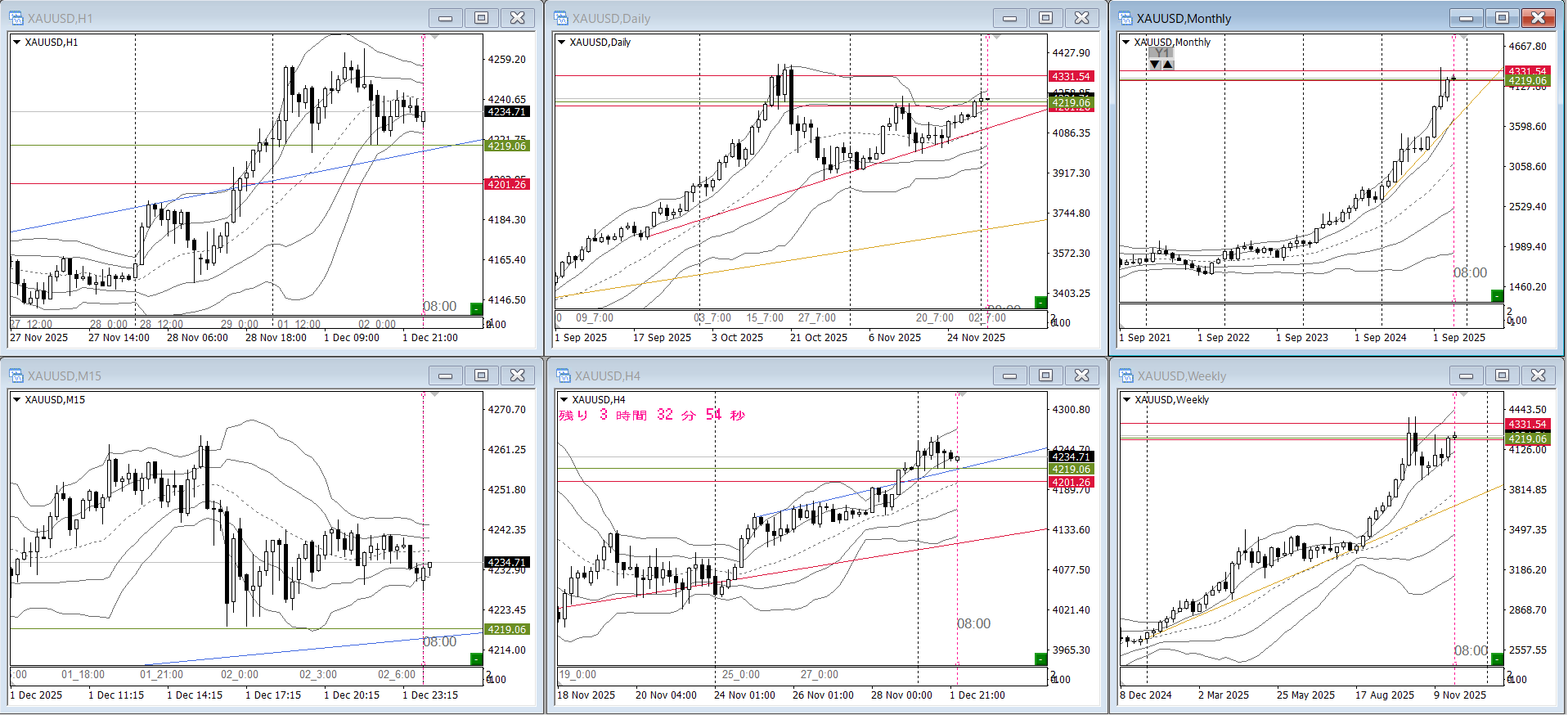This screenshot has height=715, width=1568.
Task: Click the XAUUSD,H4 window chart icon
Action: click(563, 375)
